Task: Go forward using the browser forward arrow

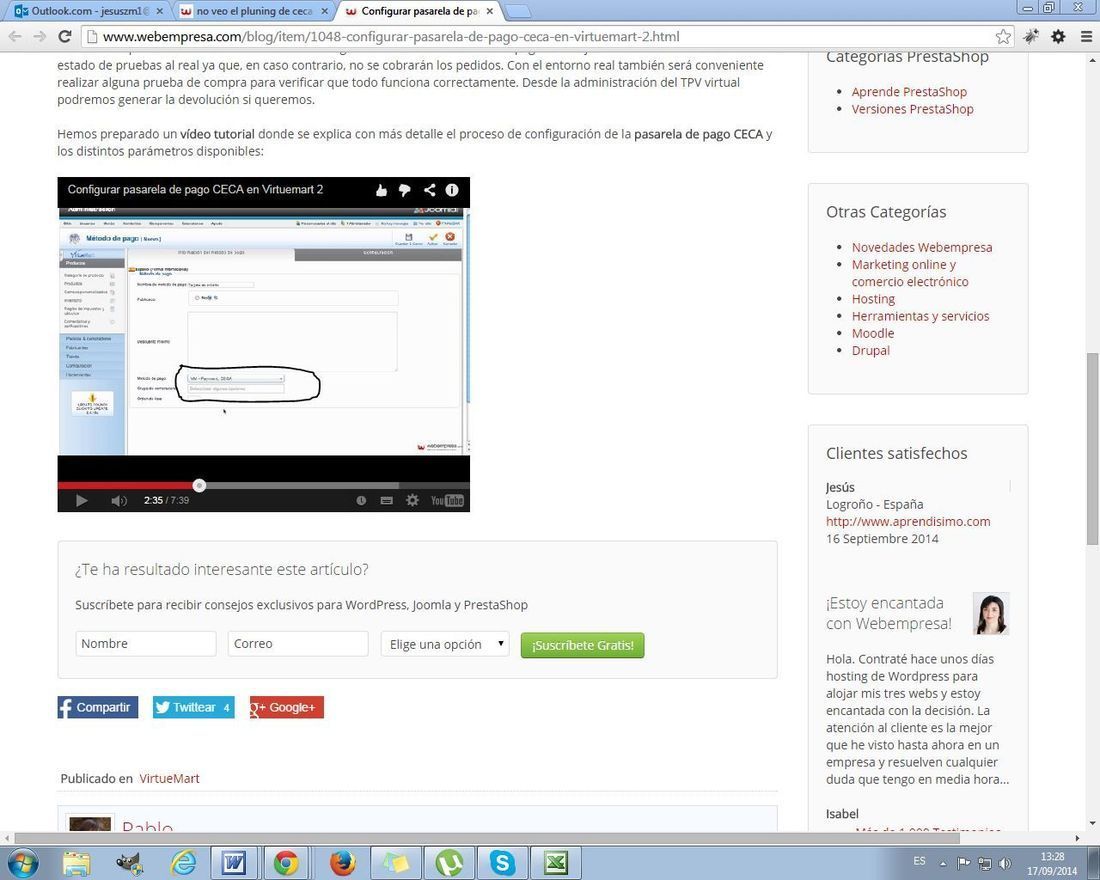Action: coord(40,36)
